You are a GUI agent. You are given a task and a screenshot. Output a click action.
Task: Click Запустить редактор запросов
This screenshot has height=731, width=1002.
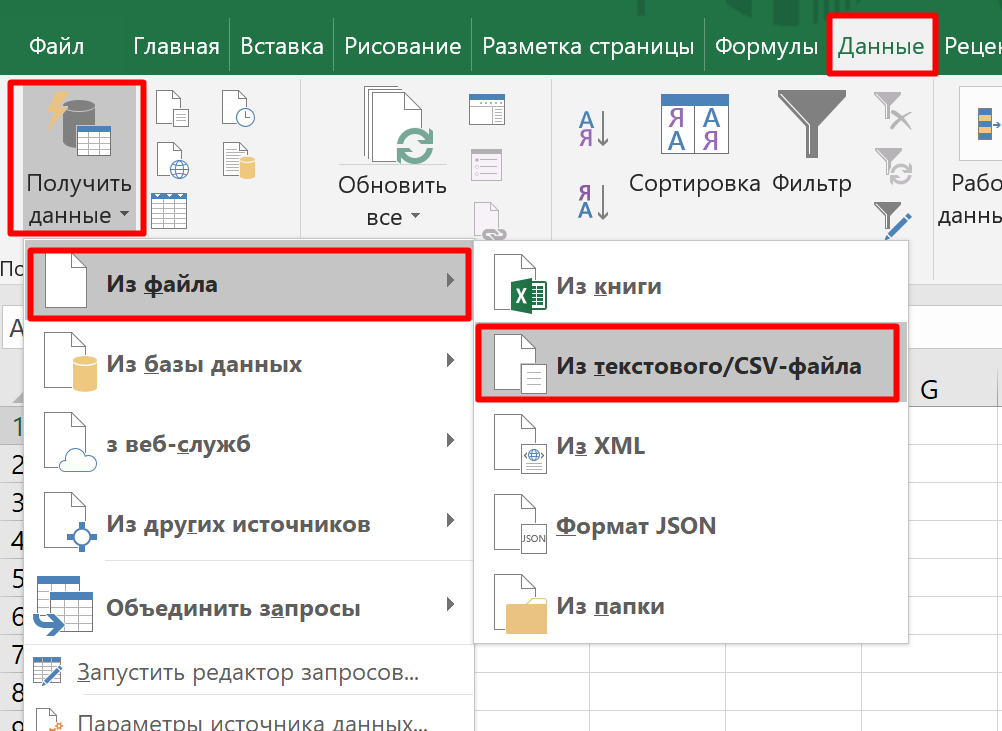247,673
